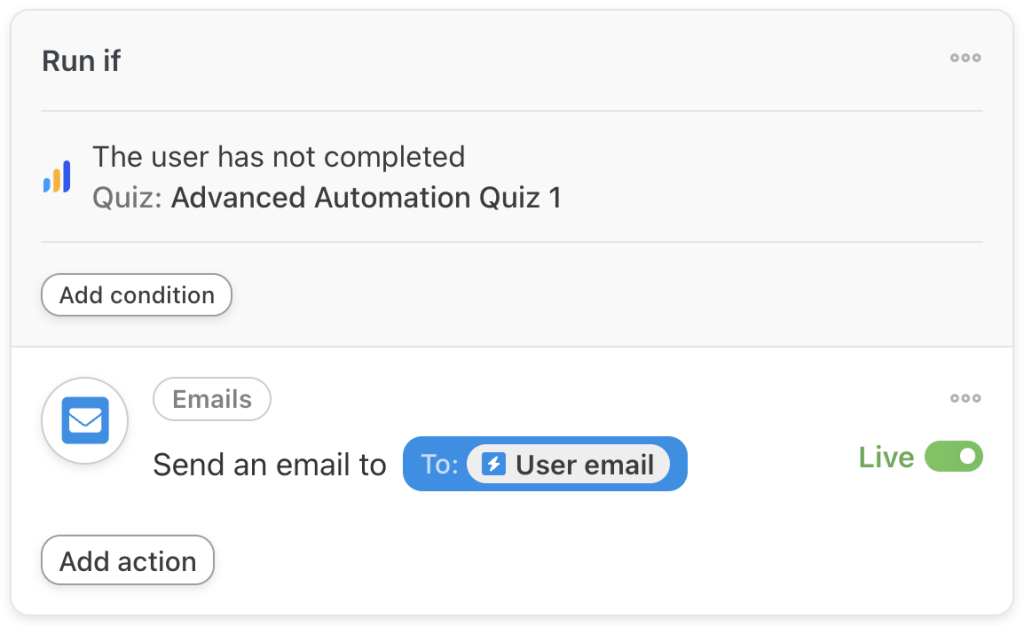Open the User email recipient selector
This screenshot has width=1024, height=626.
click(545, 463)
